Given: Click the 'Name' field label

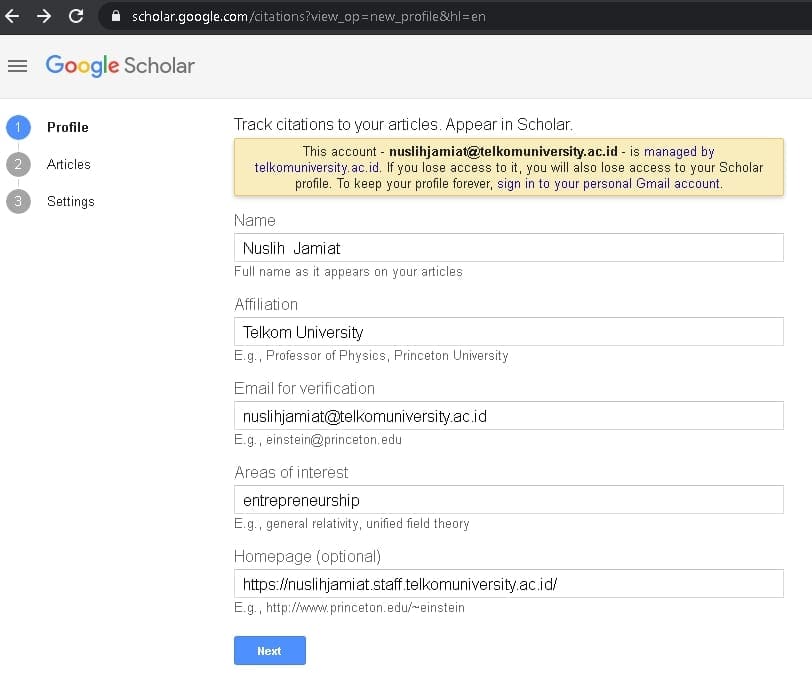Looking at the screenshot, I should tap(255, 221).
